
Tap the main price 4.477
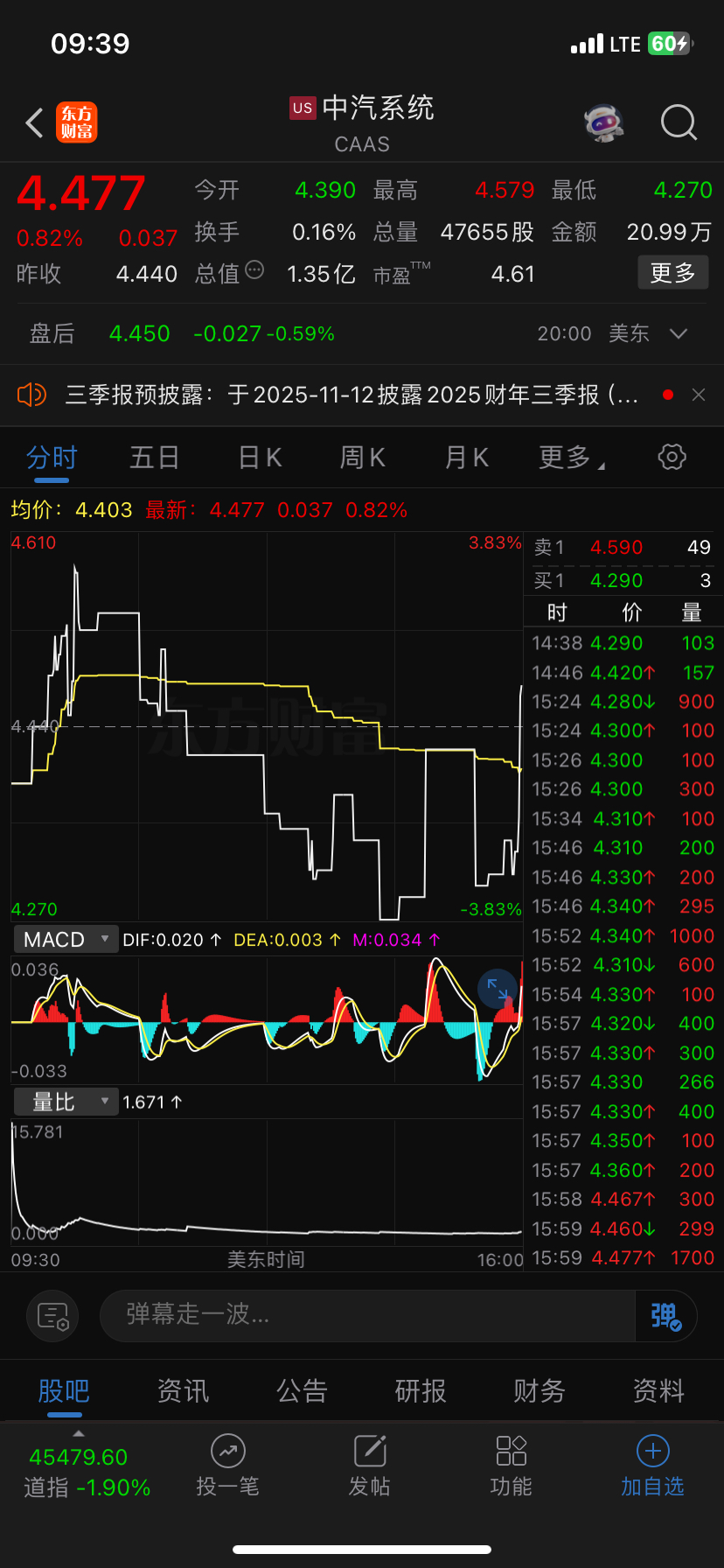click(80, 193)
